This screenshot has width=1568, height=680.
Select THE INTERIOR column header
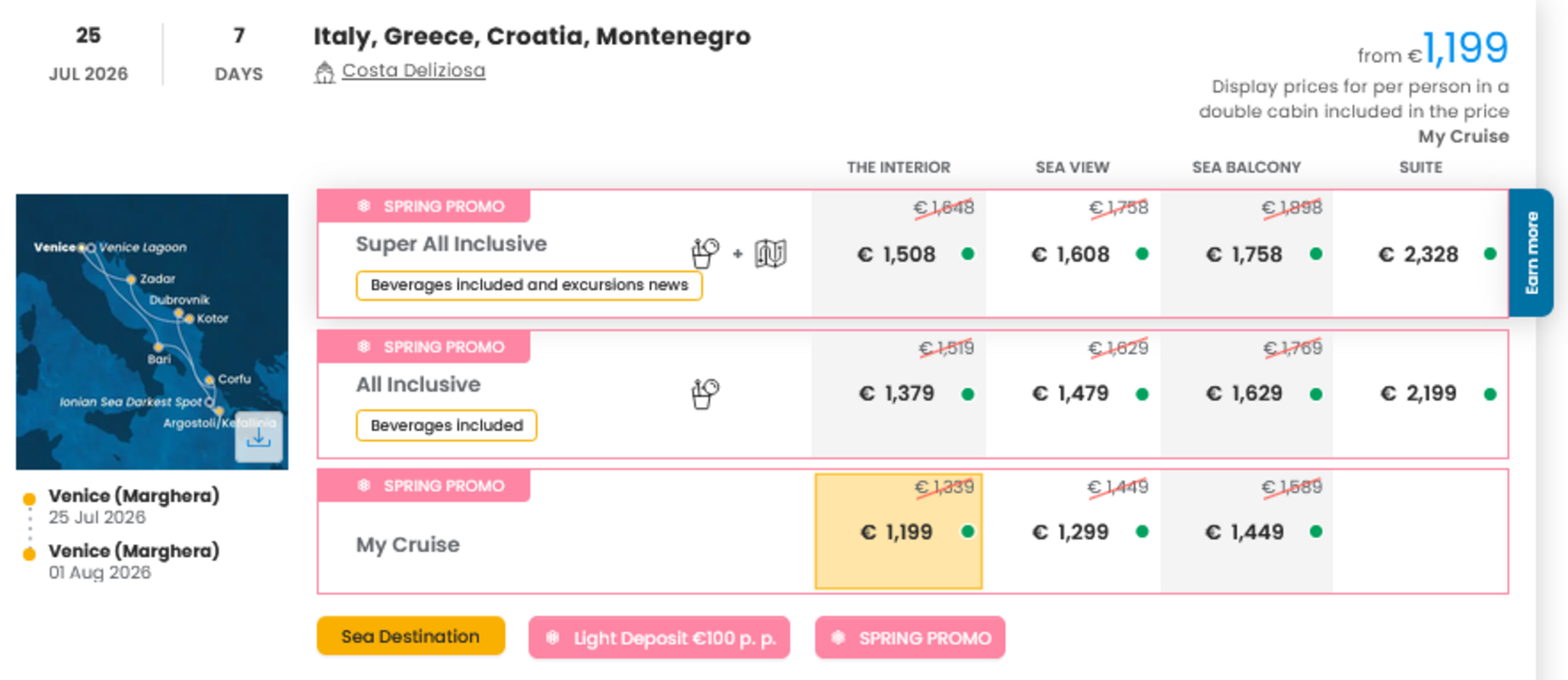tap(897, 167)
